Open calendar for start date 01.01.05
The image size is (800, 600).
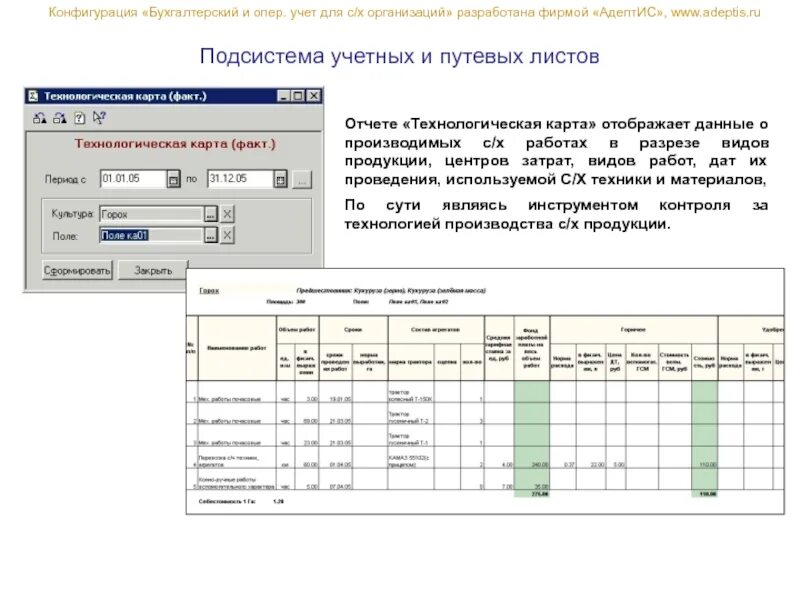click(173, 179)
